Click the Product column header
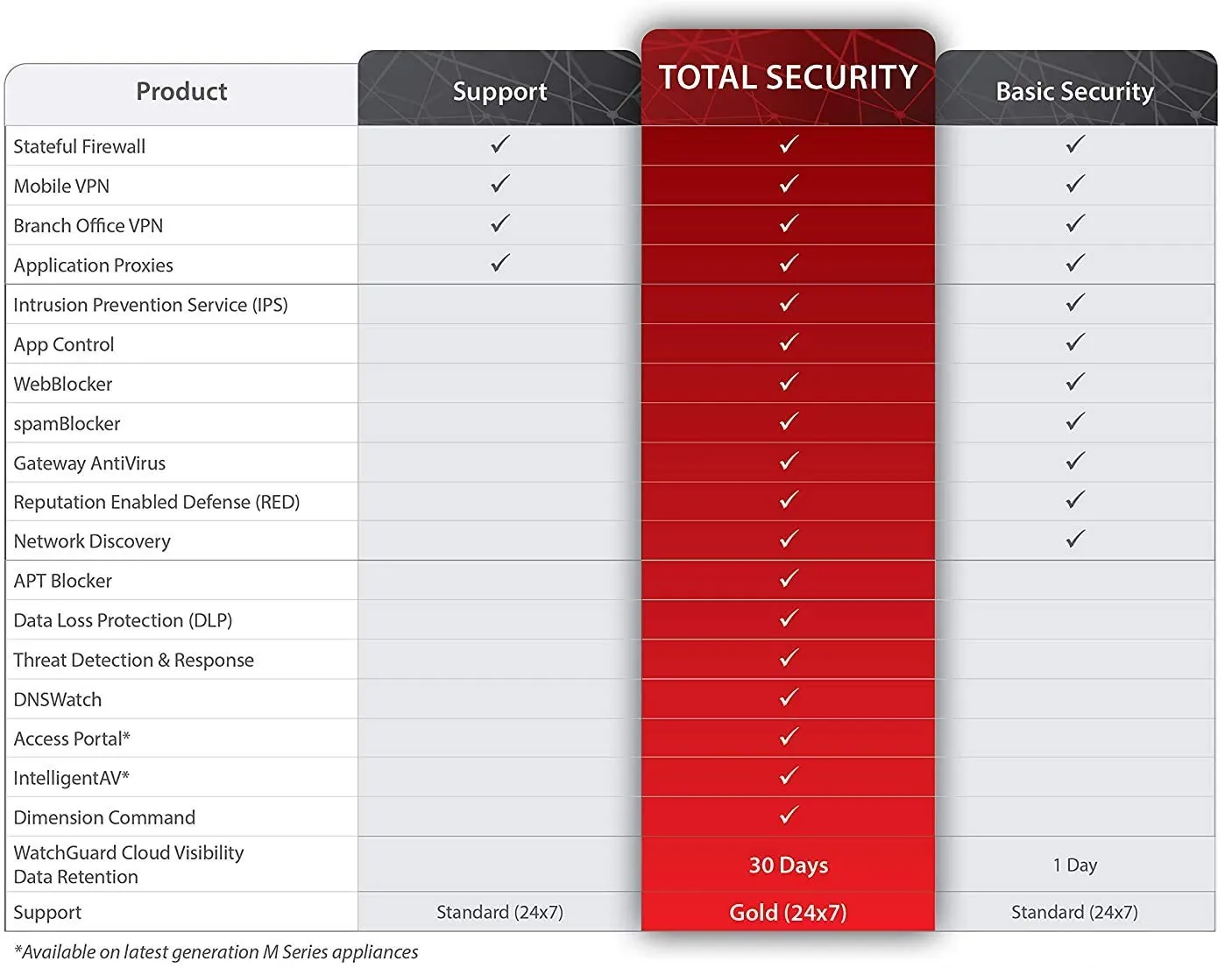Viewport: 1232px width, 968px height. click(181, 91)
